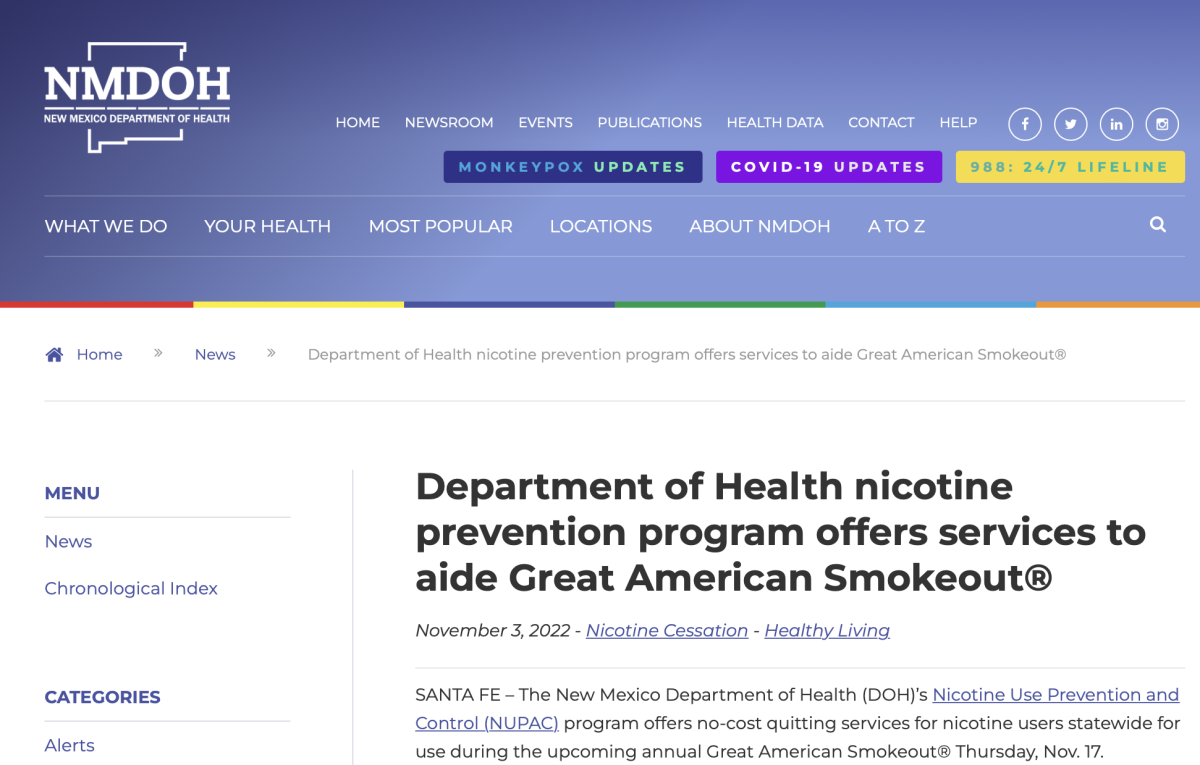This screenshot has height=765, width=1200.
Task: Click the breadcrumb home icon
Action: point(54,355)
